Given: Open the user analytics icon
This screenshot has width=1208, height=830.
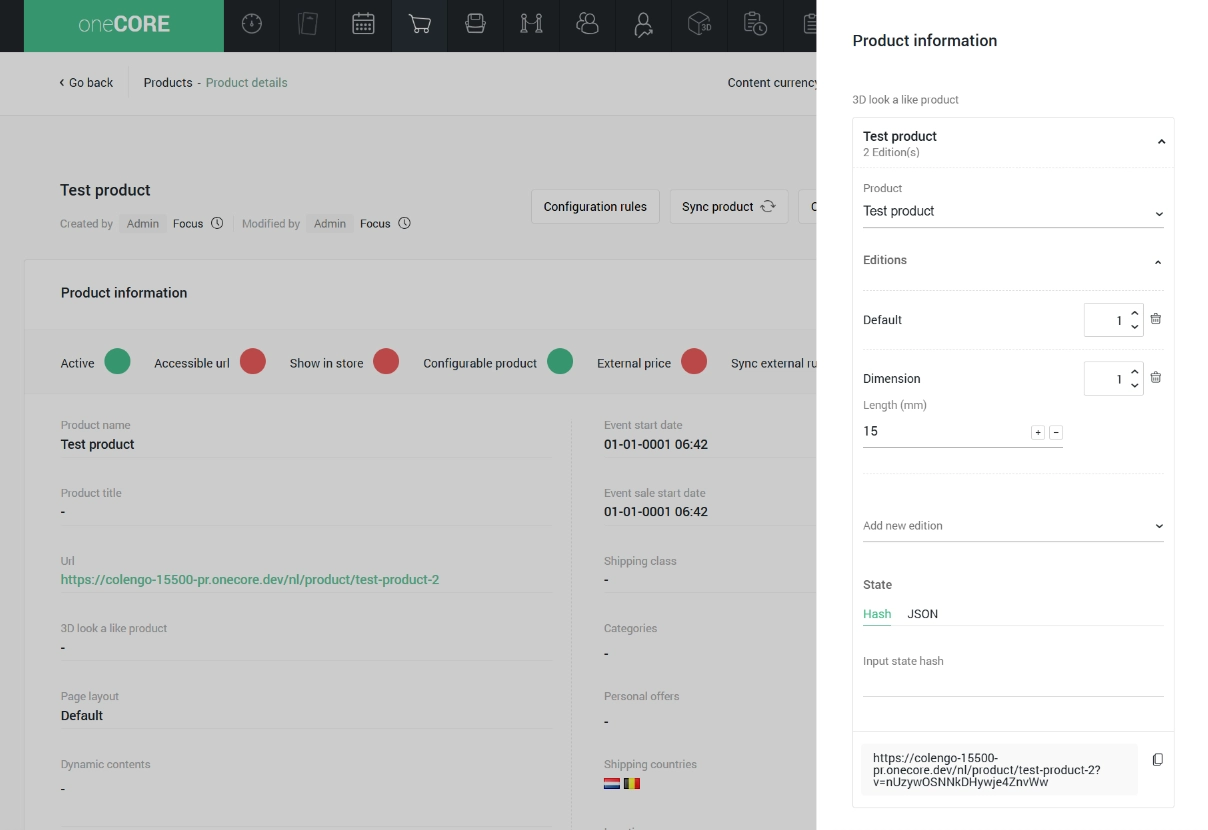Looking at the screenshot, I should [644, 25].
